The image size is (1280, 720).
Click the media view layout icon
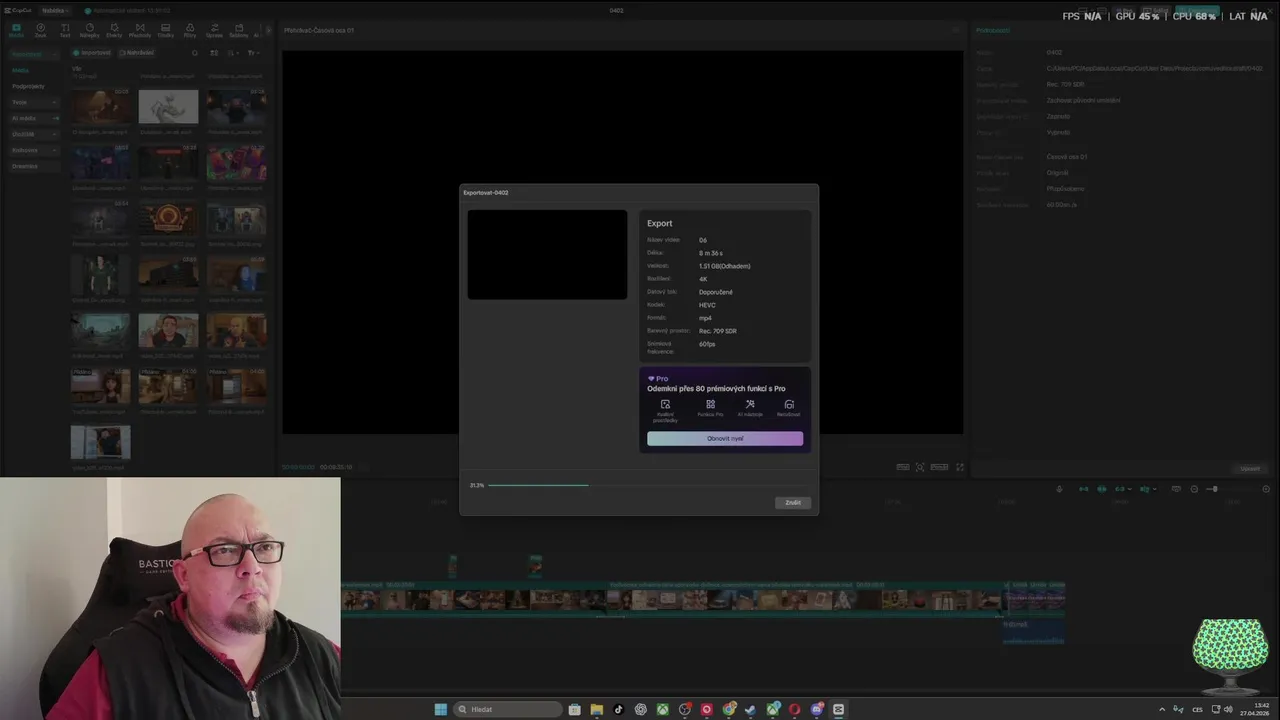pyautogui.click(x=214, y=53)
